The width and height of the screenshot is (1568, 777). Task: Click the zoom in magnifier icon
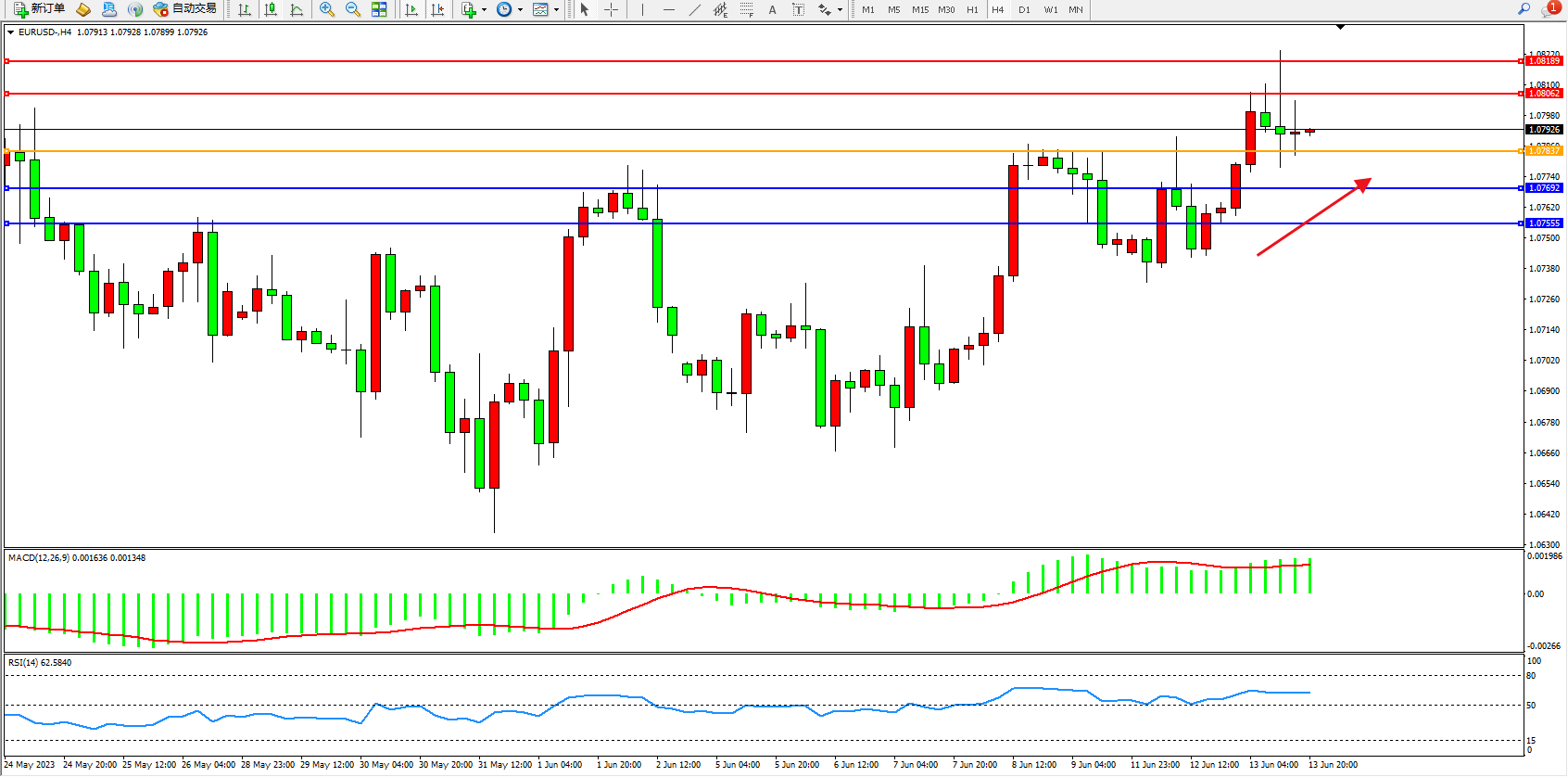pyautogui.click(x=326, y=9)
